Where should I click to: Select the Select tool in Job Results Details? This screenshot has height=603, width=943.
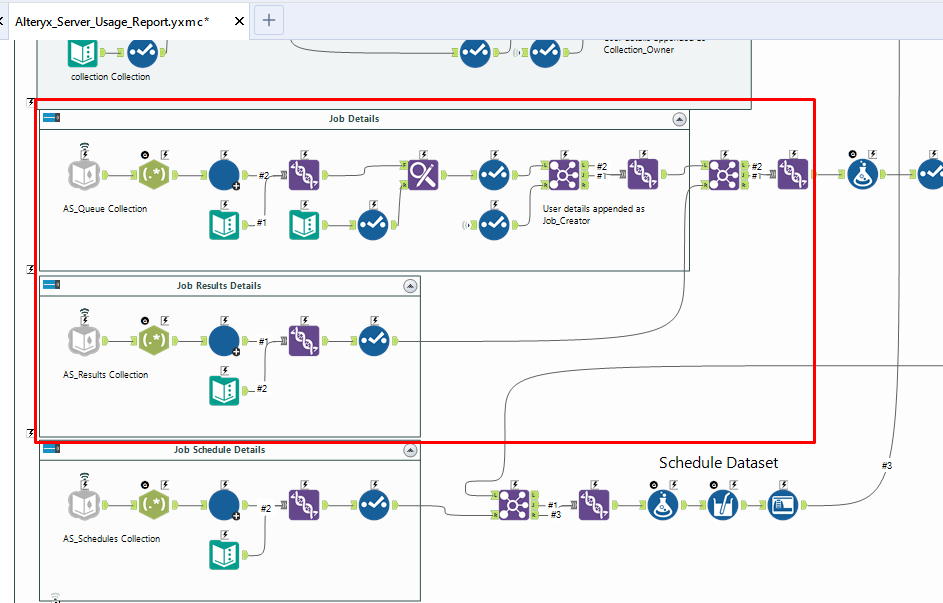pyautogui.click(x=374, y=340)
